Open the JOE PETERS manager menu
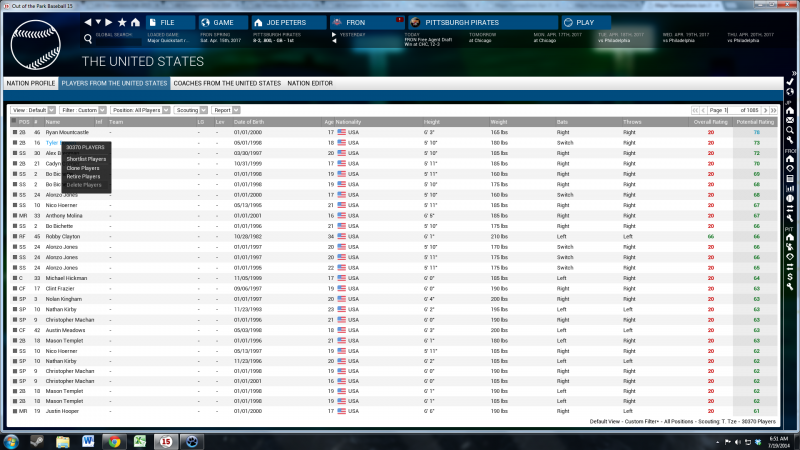The width and height of the screenshot is (800, 450). point(289,22)
